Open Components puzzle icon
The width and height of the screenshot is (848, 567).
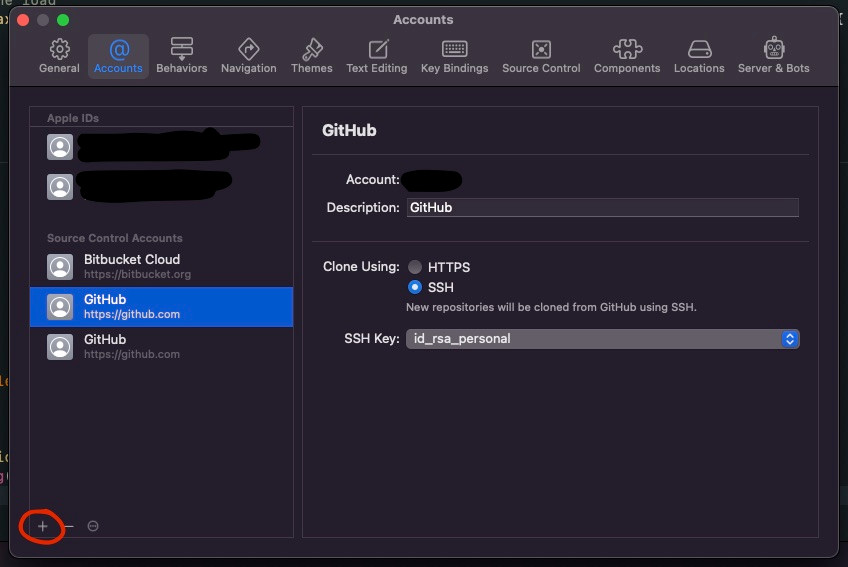(627, 49)
